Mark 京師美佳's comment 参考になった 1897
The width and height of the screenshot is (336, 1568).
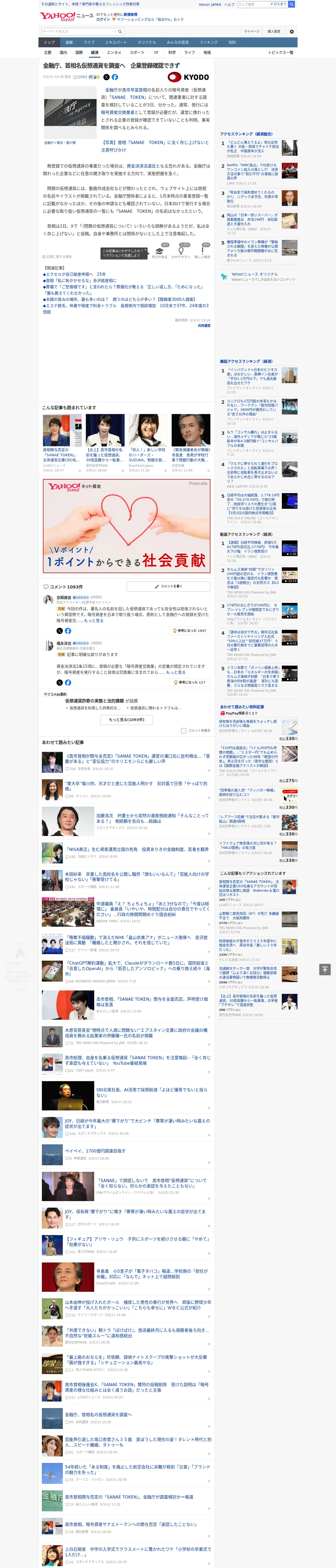click(190, 631)
